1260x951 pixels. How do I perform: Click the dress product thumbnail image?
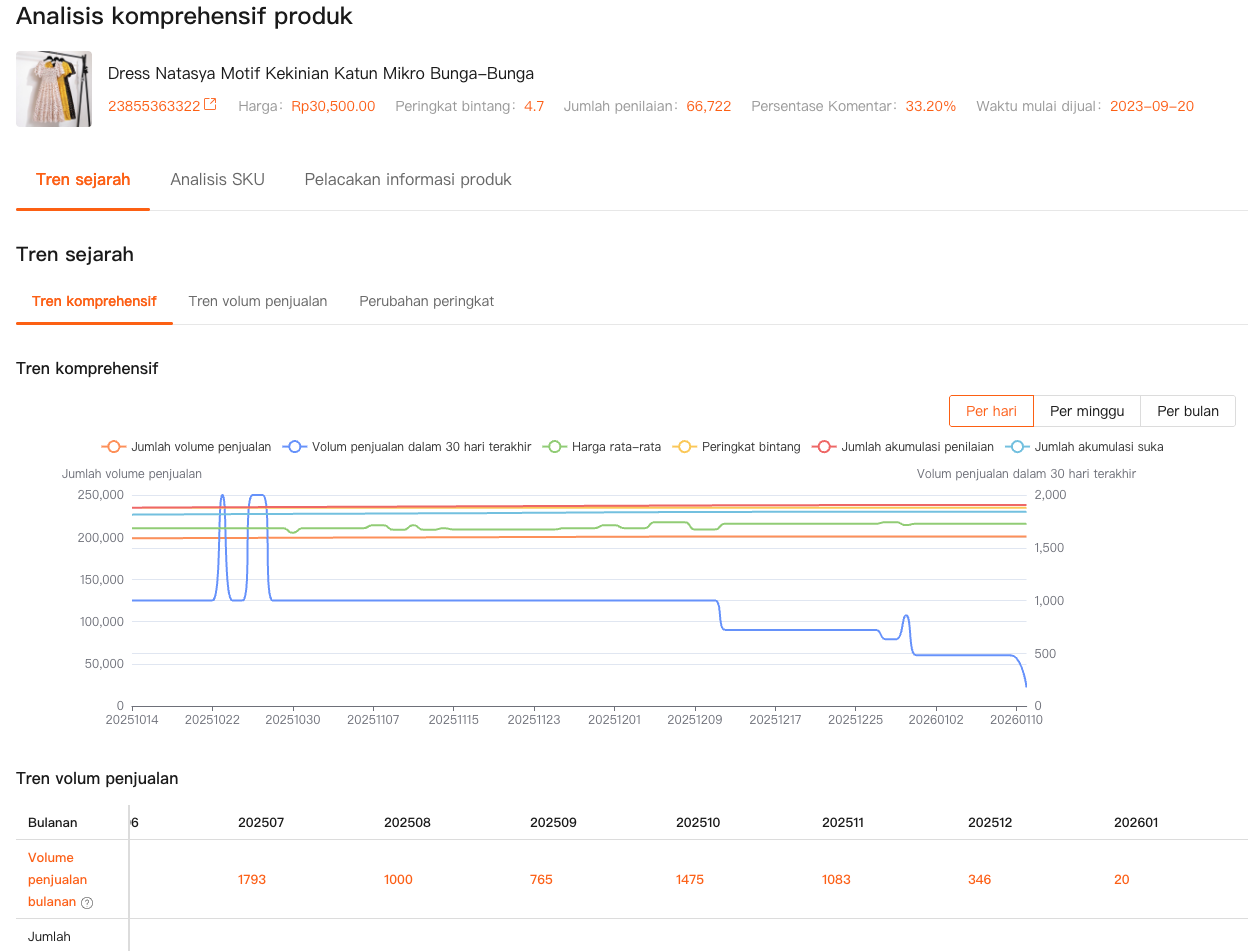click(x=54, y=89)
